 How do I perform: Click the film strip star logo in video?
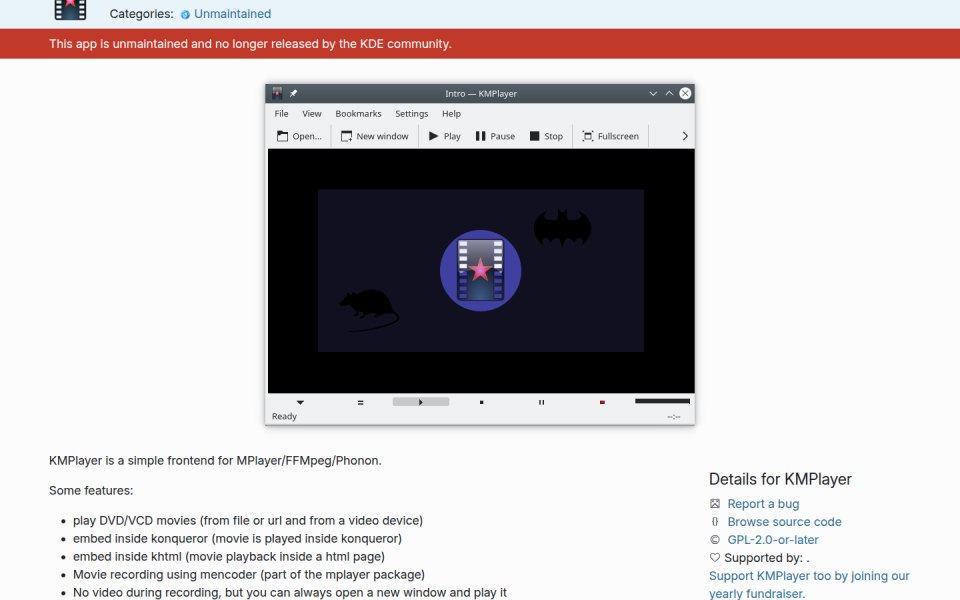tap(481, 270)
